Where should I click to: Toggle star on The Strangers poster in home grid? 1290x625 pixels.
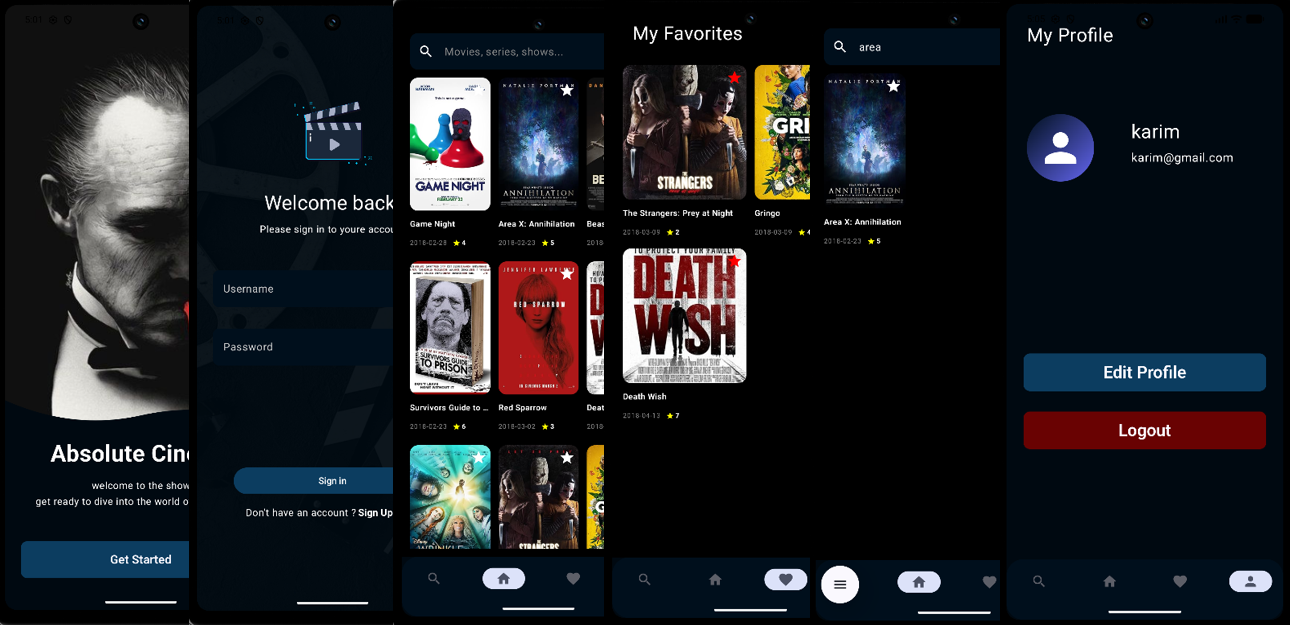(x=567, y=458)
